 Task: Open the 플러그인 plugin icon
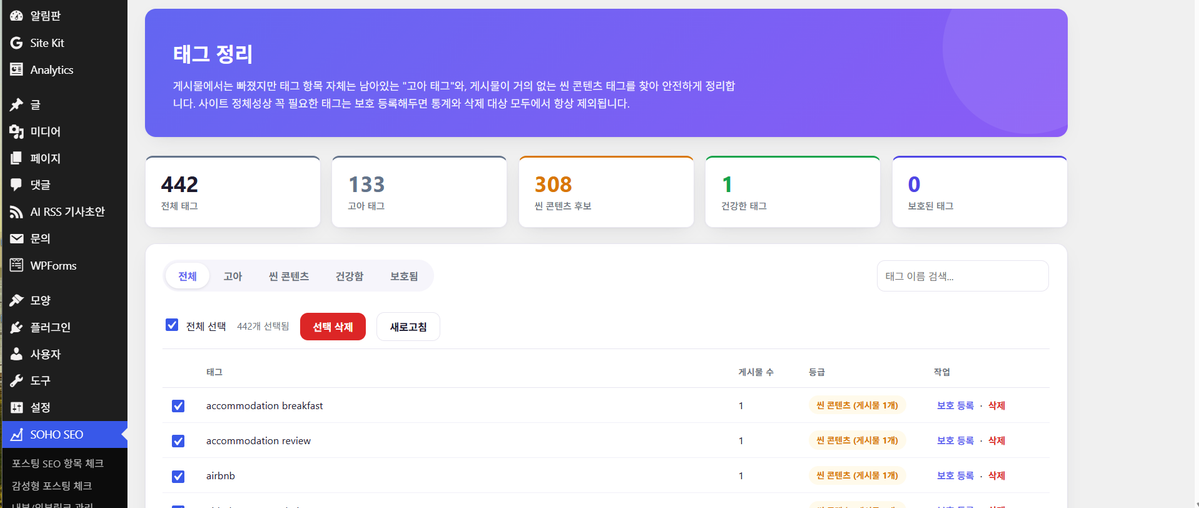click(16, 327)
